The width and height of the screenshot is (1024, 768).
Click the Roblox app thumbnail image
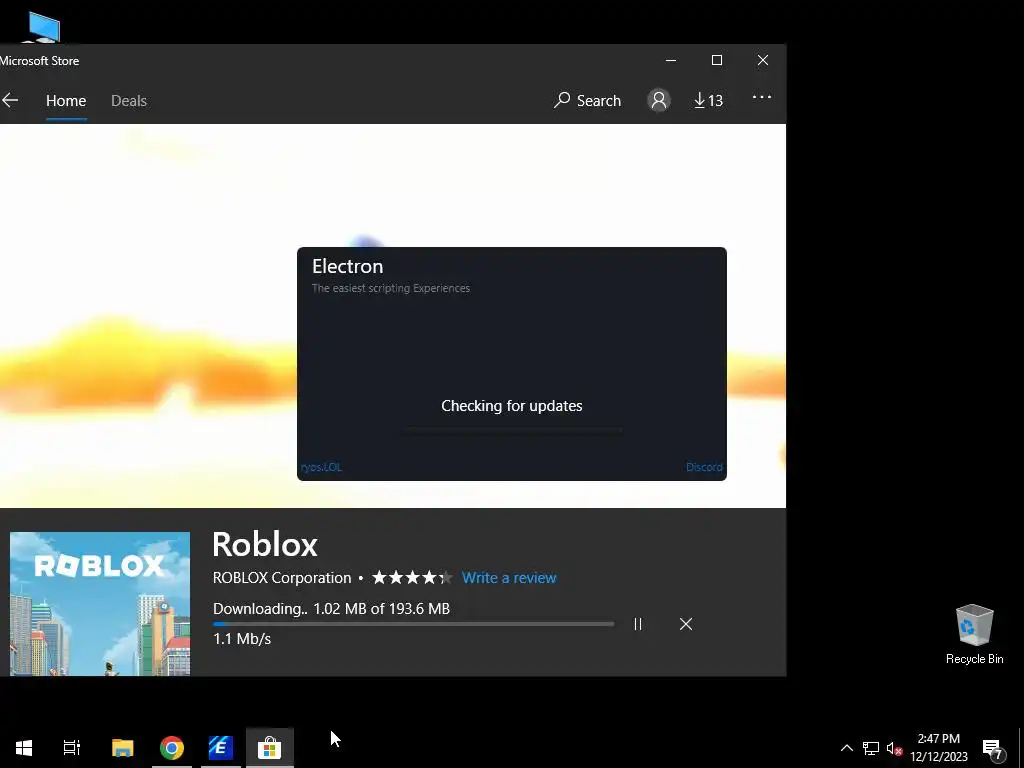coord(100,603)
